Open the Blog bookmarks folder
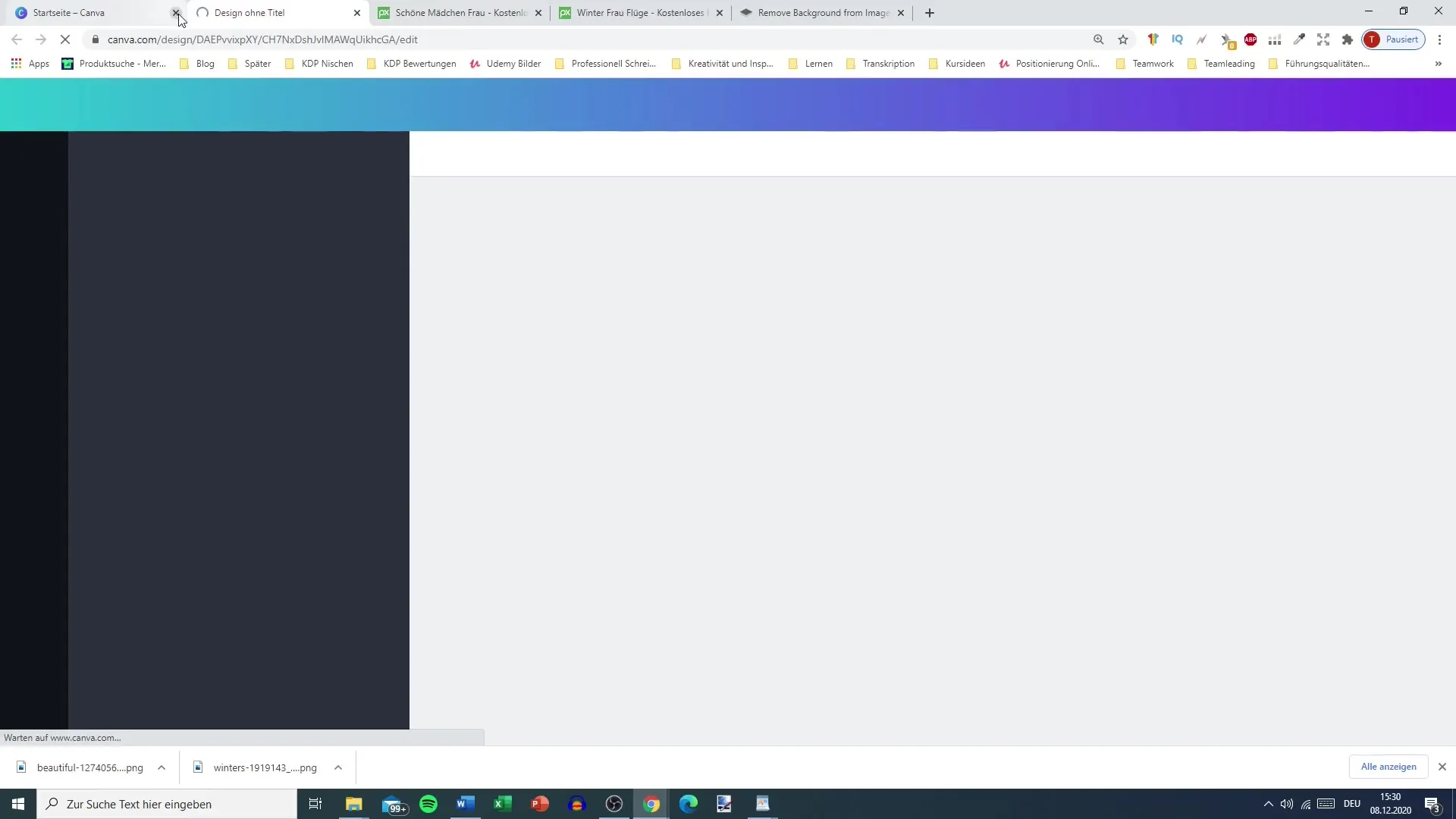This screenshot has height=819, width=1456. tap(197, 64)
